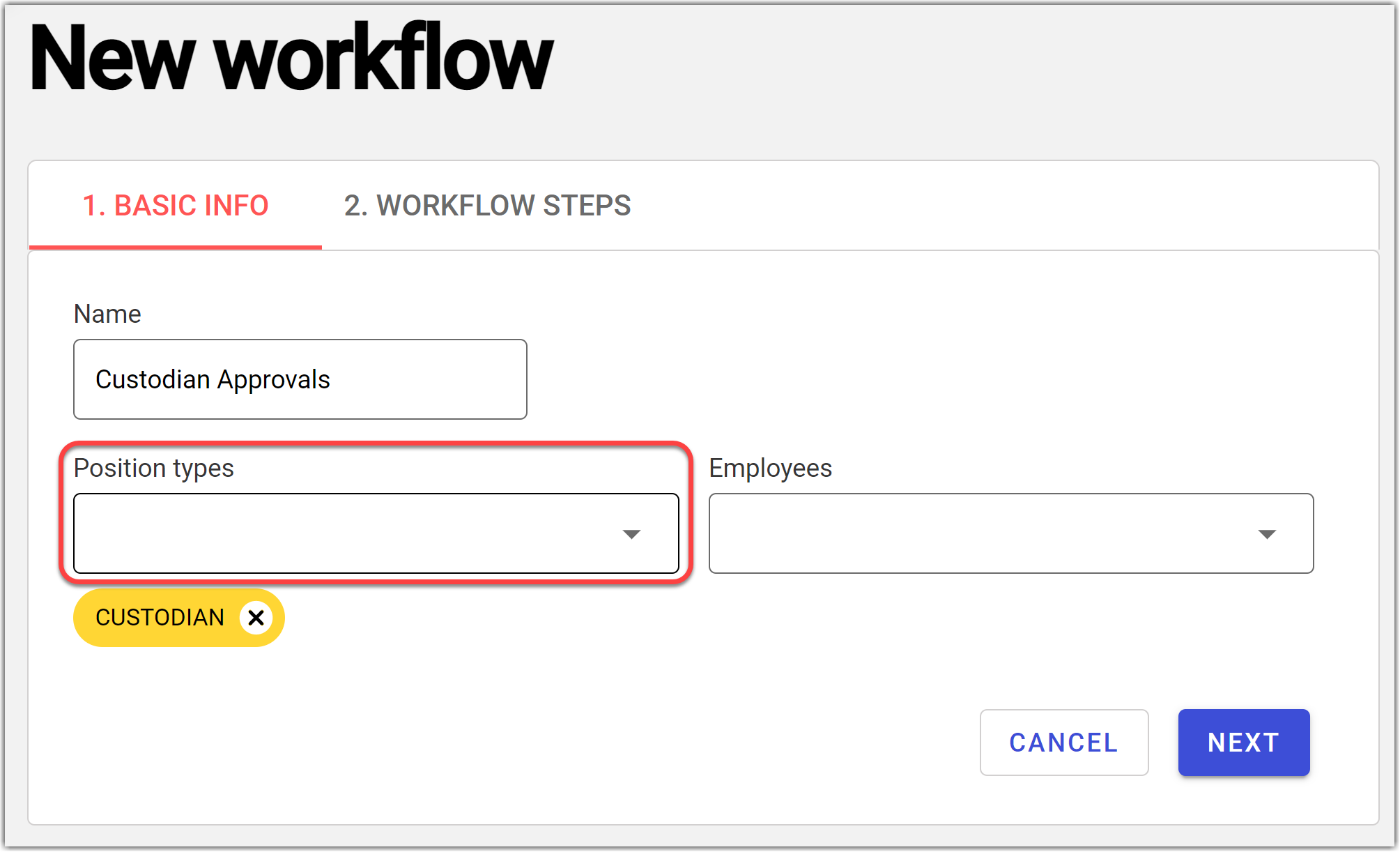Click the red underline below Basic Info
The width and height of the screenshot is (1400, 852).
tap(175, 247)
